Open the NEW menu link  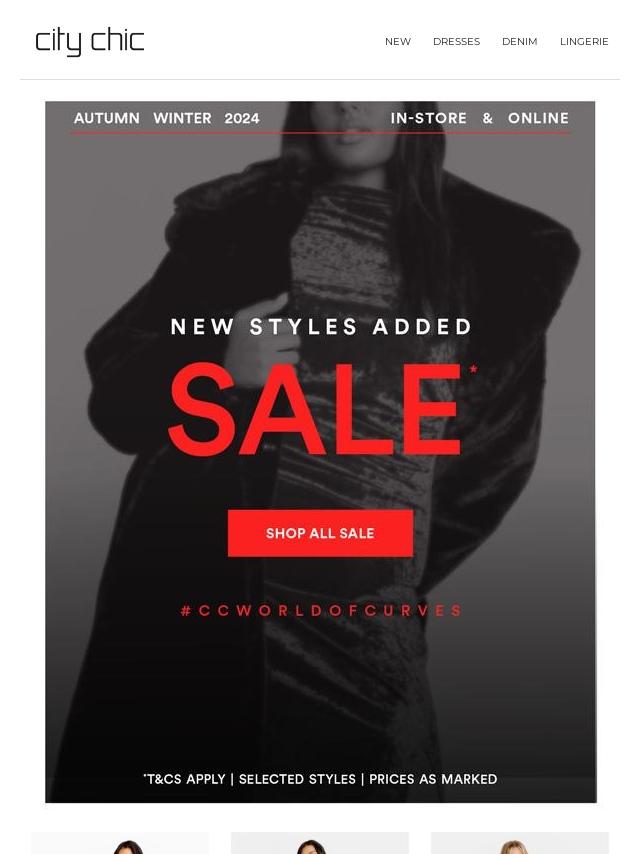398,41
